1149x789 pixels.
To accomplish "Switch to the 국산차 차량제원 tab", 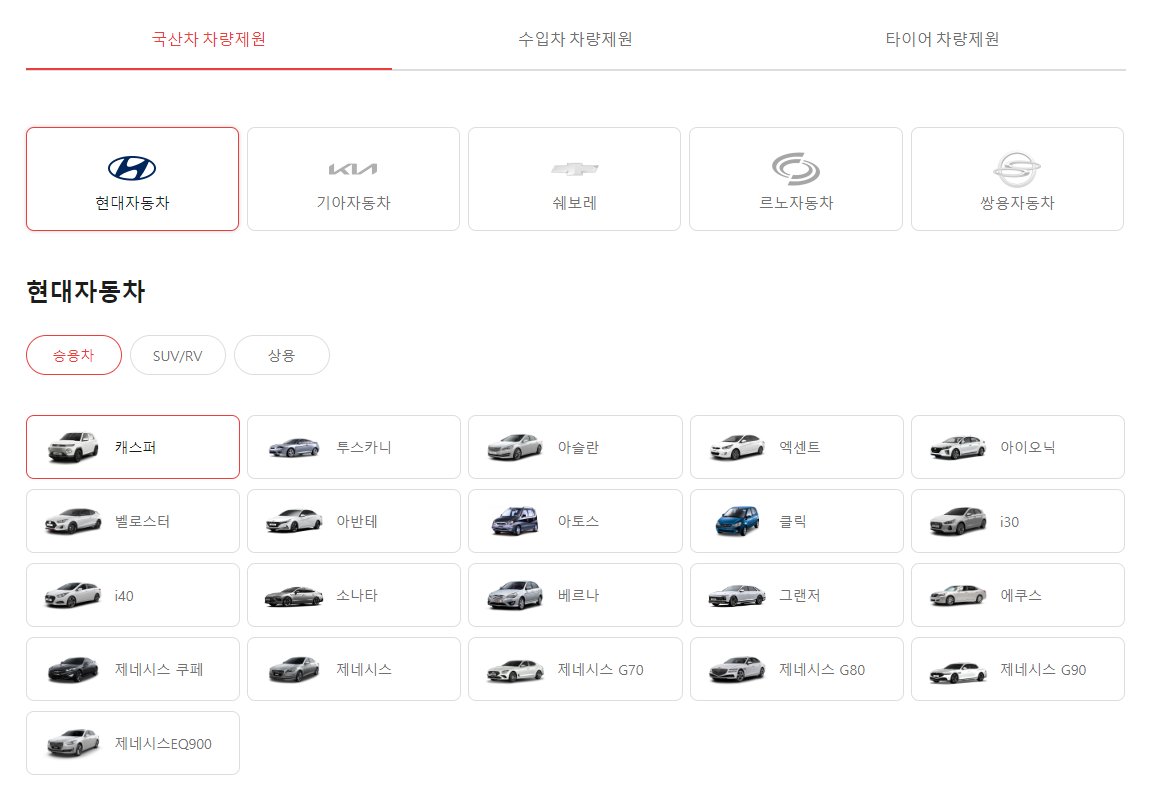I will click(209, 39).
